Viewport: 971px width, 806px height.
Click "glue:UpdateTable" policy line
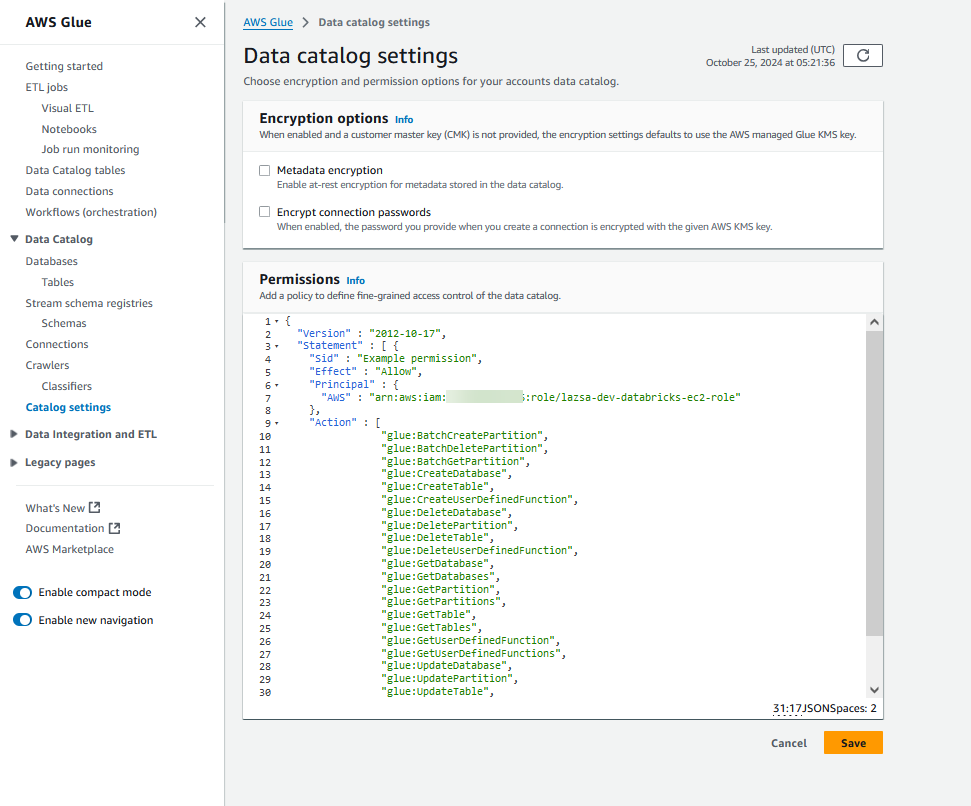(435, 691)
